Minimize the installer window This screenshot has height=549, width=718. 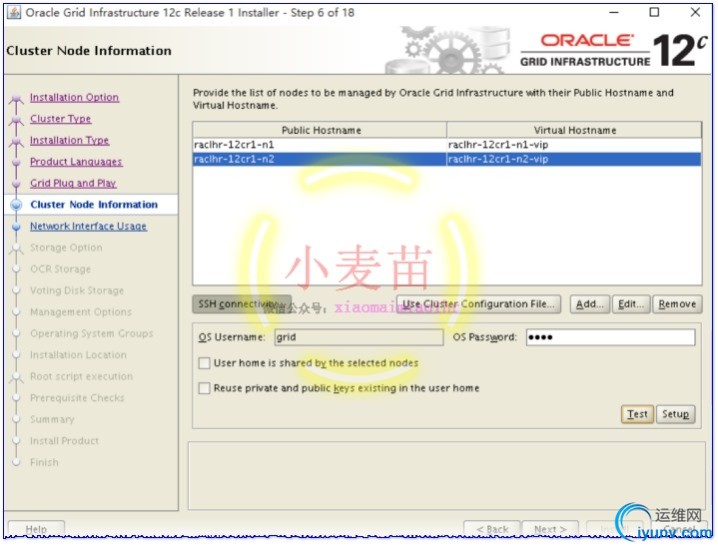click(614, 12)
